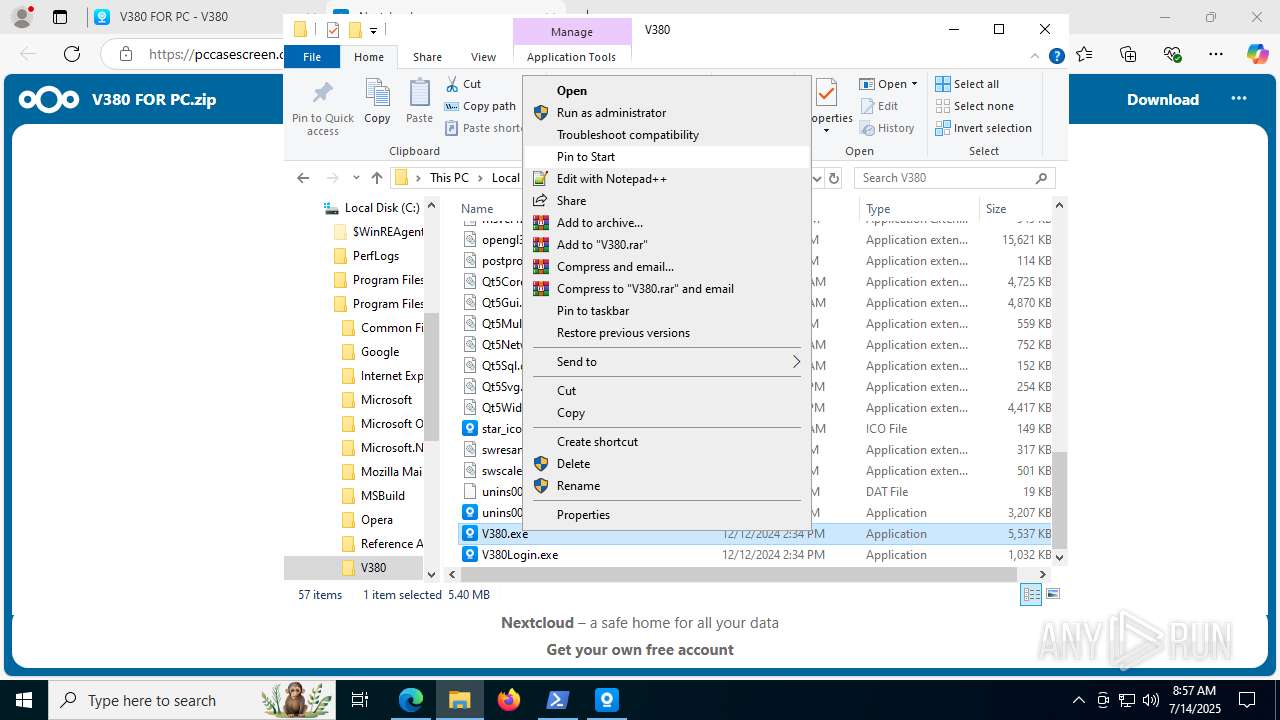The height and width of the screenshot is (720, 1280).
Task: Choose Add to "V380.rar" entry
Action: click(666, 245)
